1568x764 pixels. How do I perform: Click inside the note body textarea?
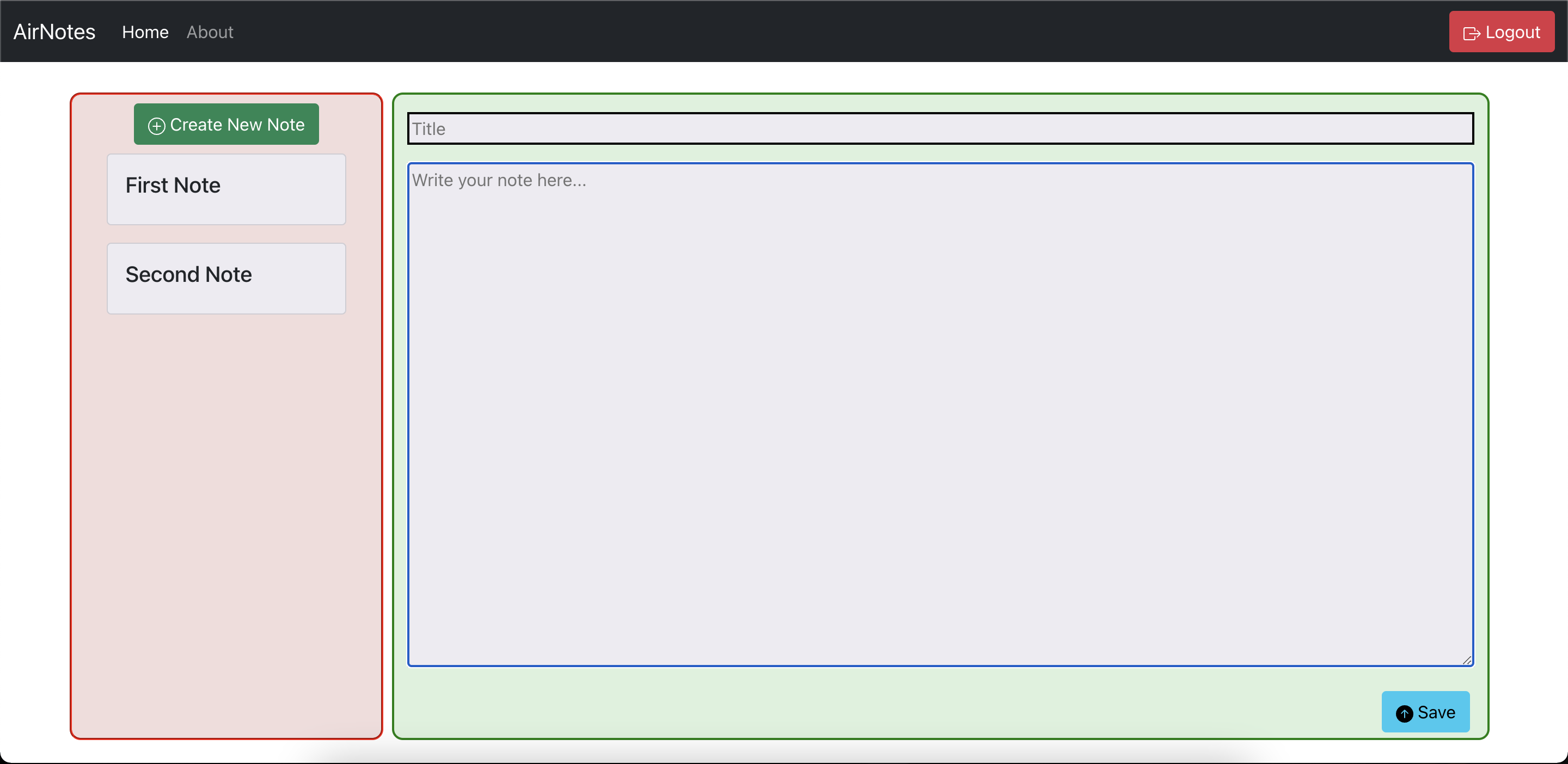coord(940,414)
